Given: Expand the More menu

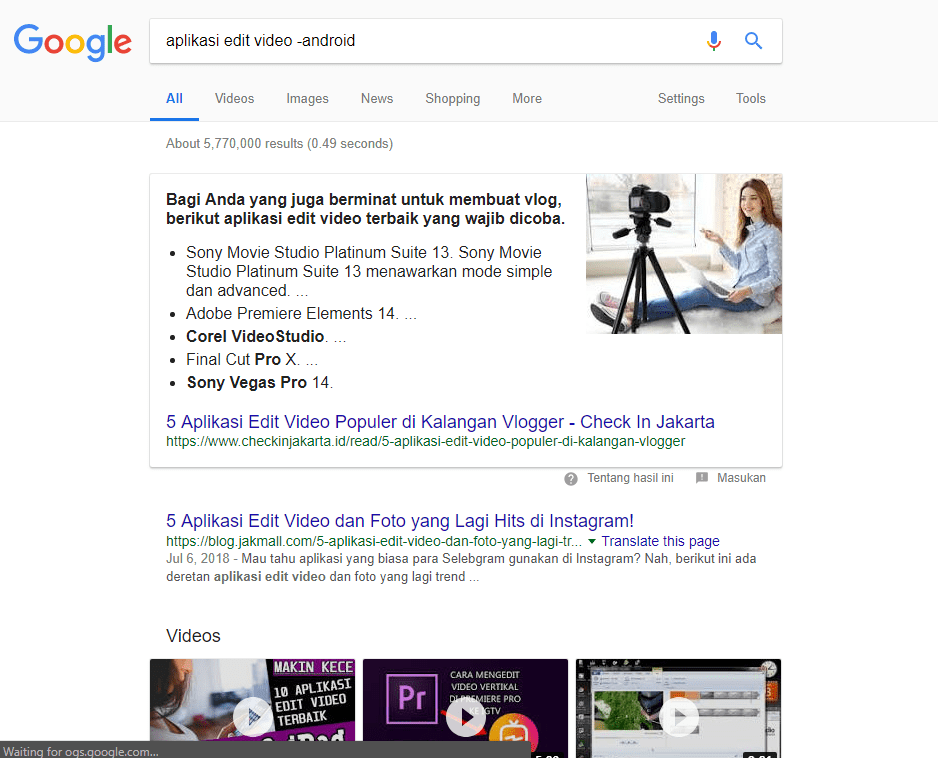Looking at the screenshot, I should (x=527, y=99).
